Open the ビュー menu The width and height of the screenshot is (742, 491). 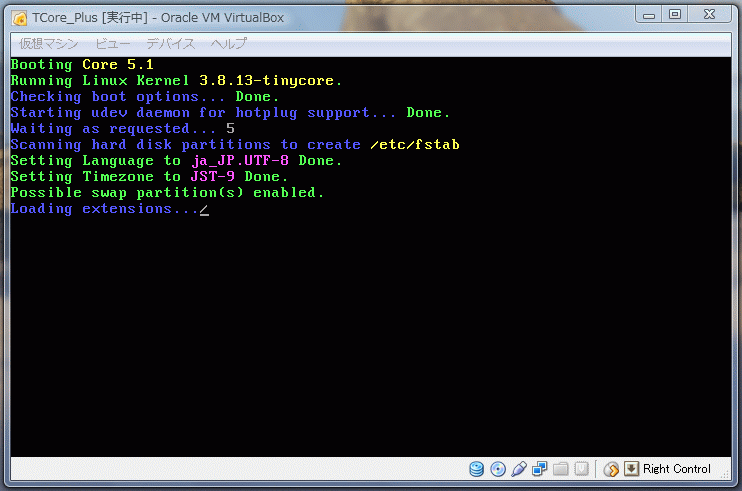[113, 44]
